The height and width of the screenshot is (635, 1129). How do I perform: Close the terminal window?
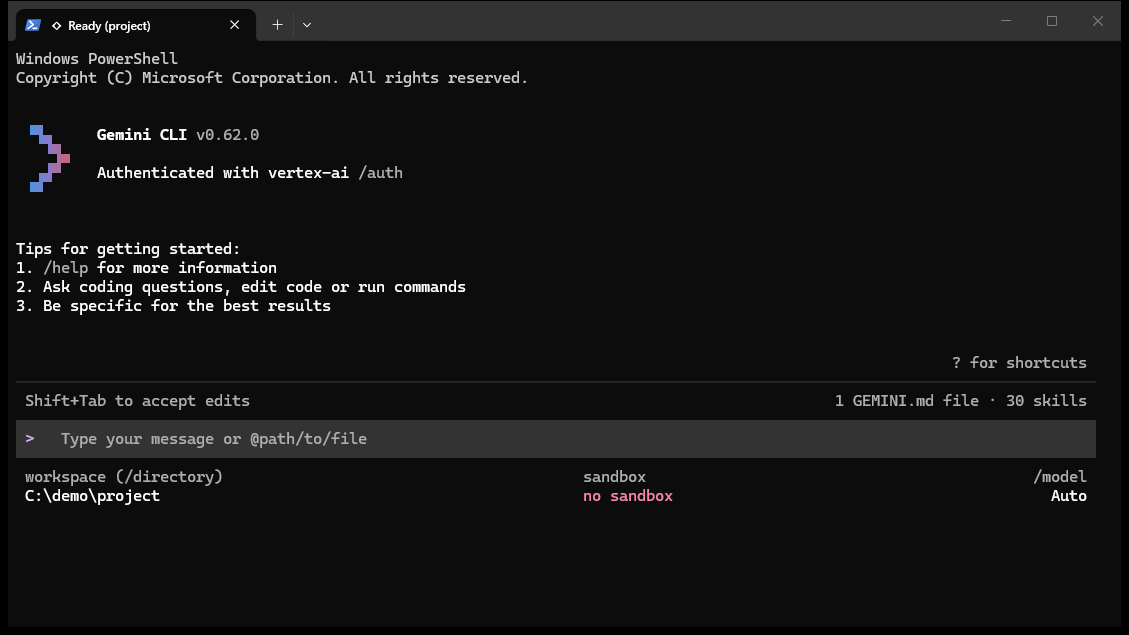pyautogui.click(x=1097, y=21)
